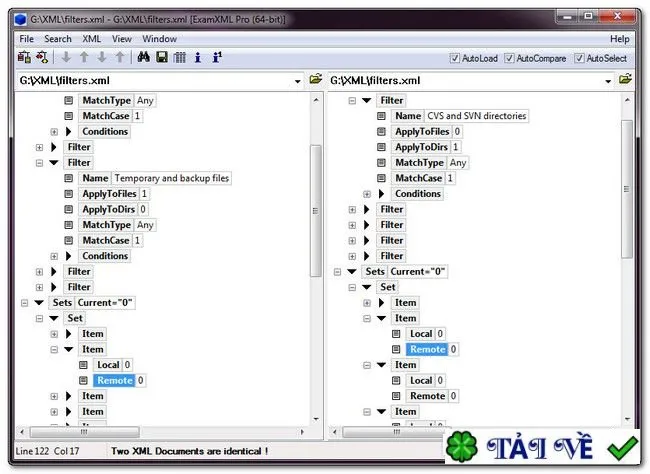Toggle the AutoSelect checkbox

pos(579,58)
